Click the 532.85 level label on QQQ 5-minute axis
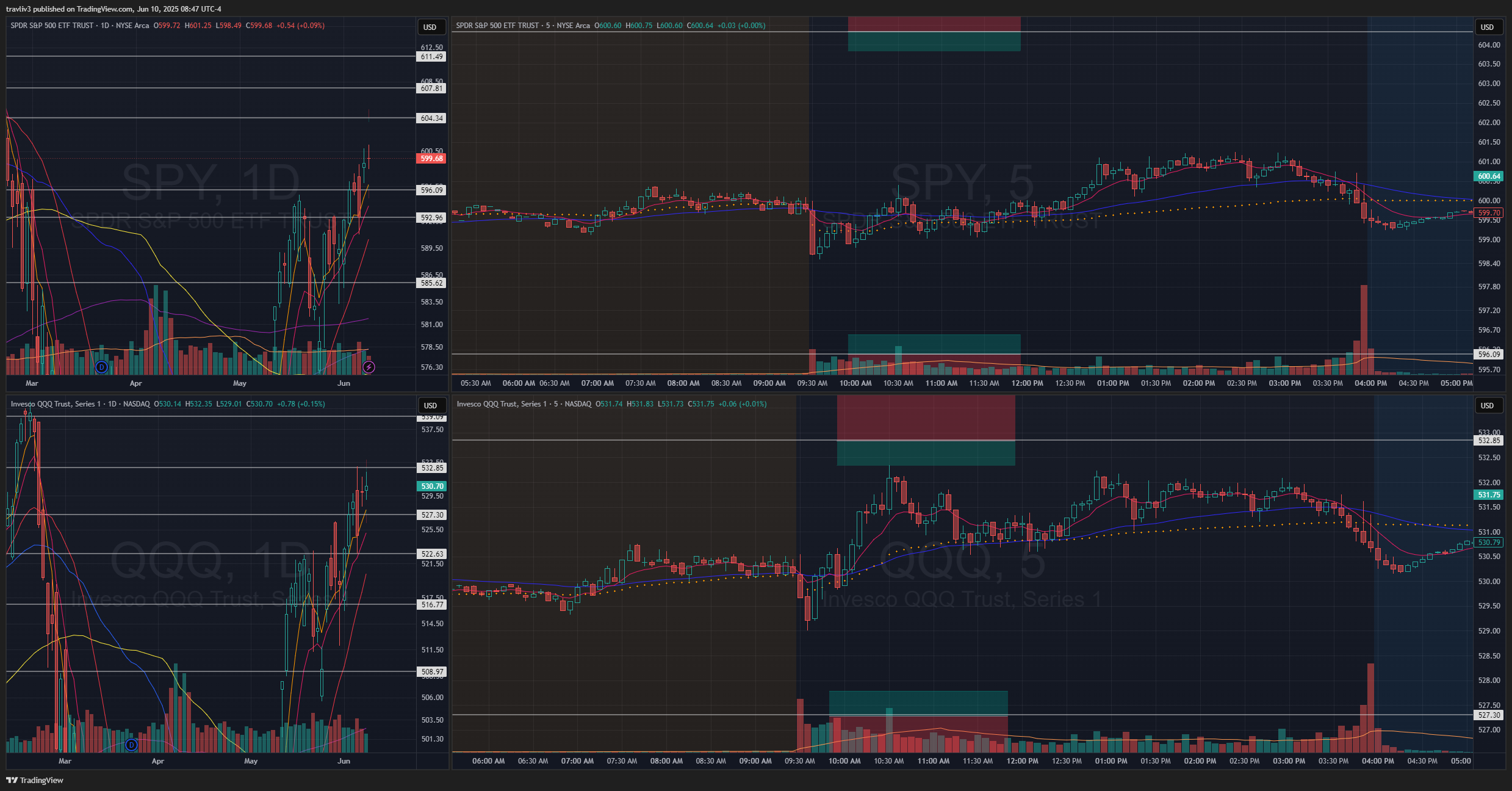The image size is (1512, 791). (1489, 441)
